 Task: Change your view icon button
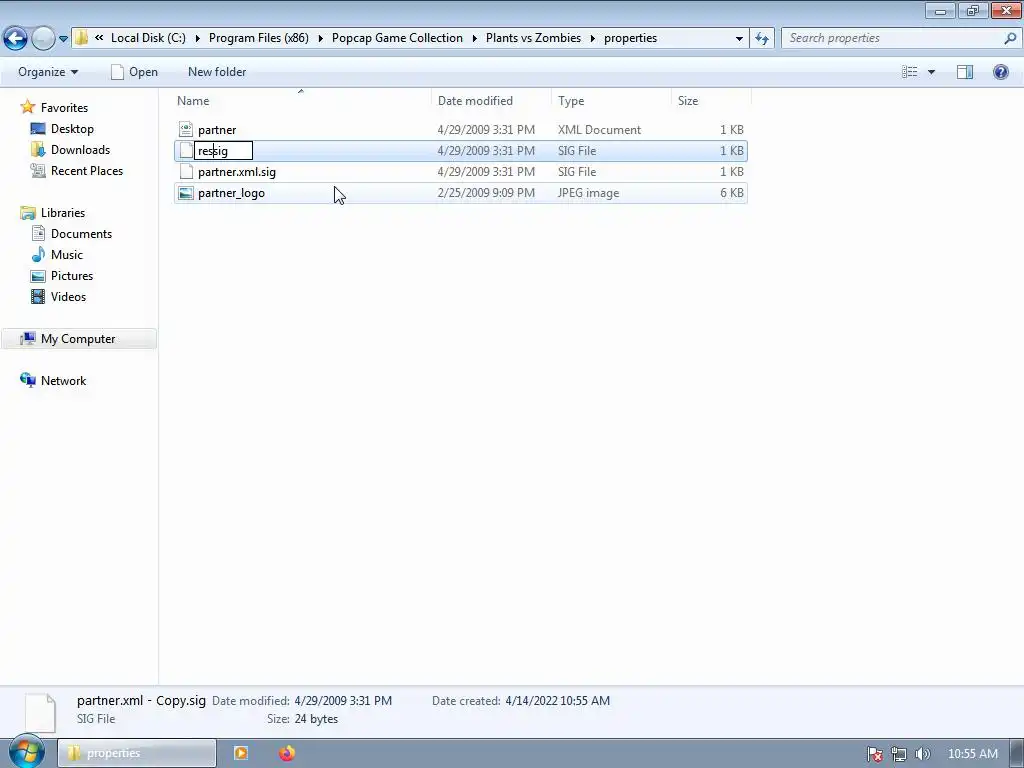pos(910,72)
